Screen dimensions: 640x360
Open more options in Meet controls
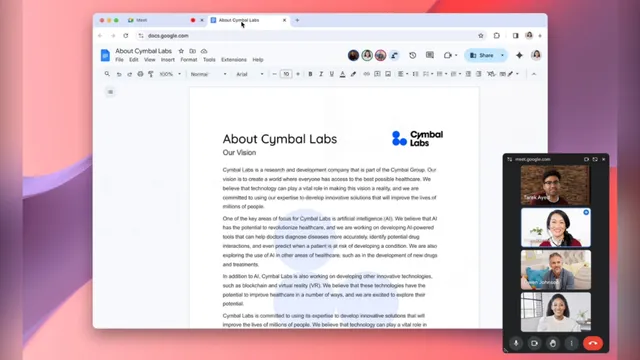click(x=571, y=343)
